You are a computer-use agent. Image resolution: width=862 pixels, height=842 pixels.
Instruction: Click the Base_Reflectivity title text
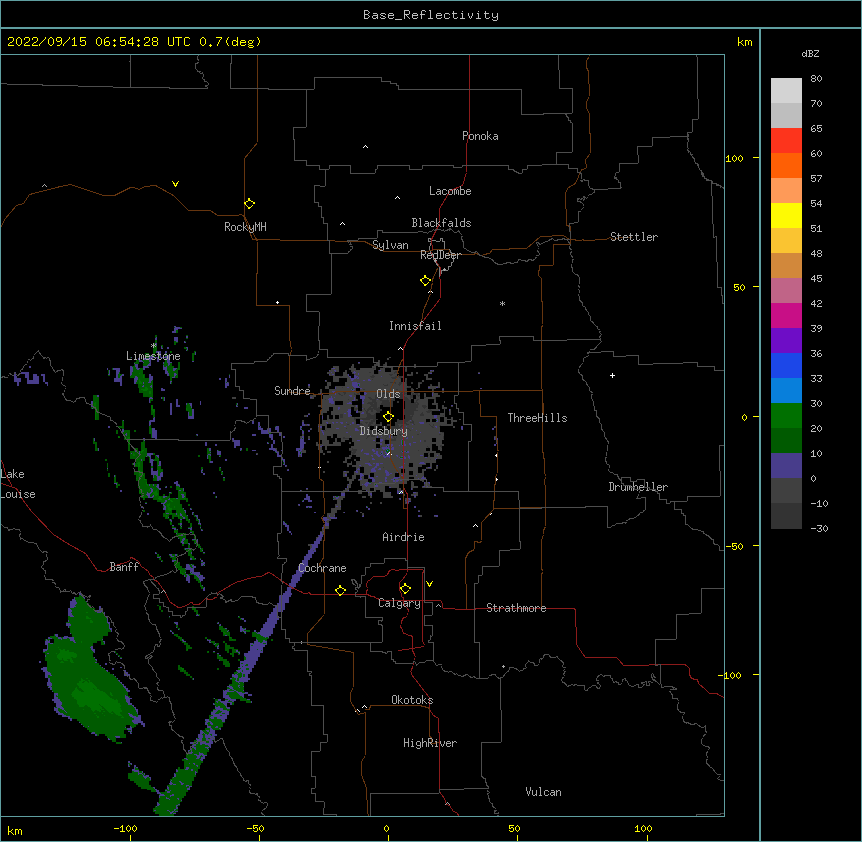431,15
